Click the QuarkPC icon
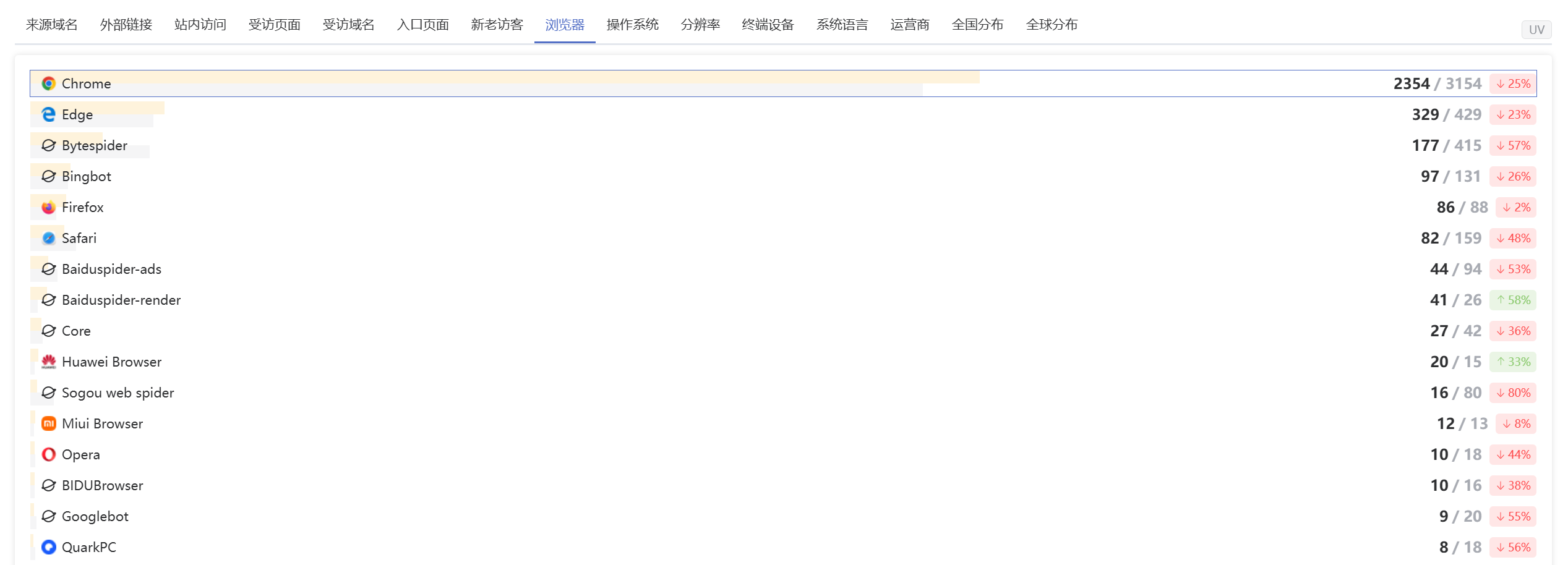 click(49, 547)
